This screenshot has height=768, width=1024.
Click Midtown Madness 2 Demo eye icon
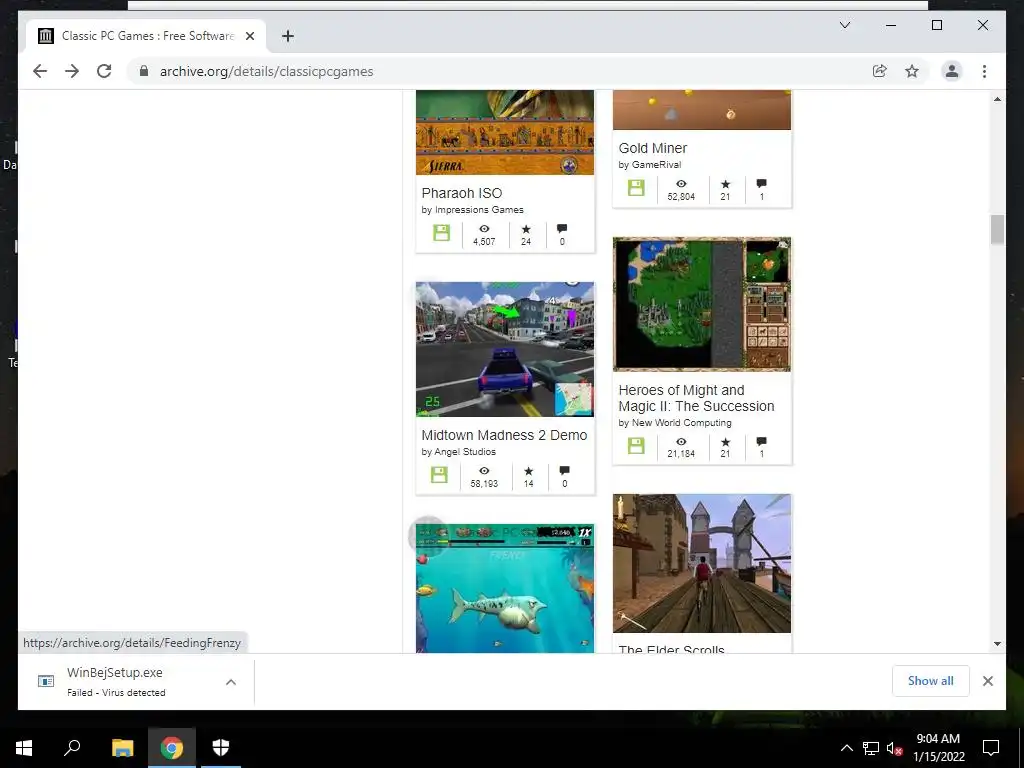pyautogui.click(x=484, y=470)
